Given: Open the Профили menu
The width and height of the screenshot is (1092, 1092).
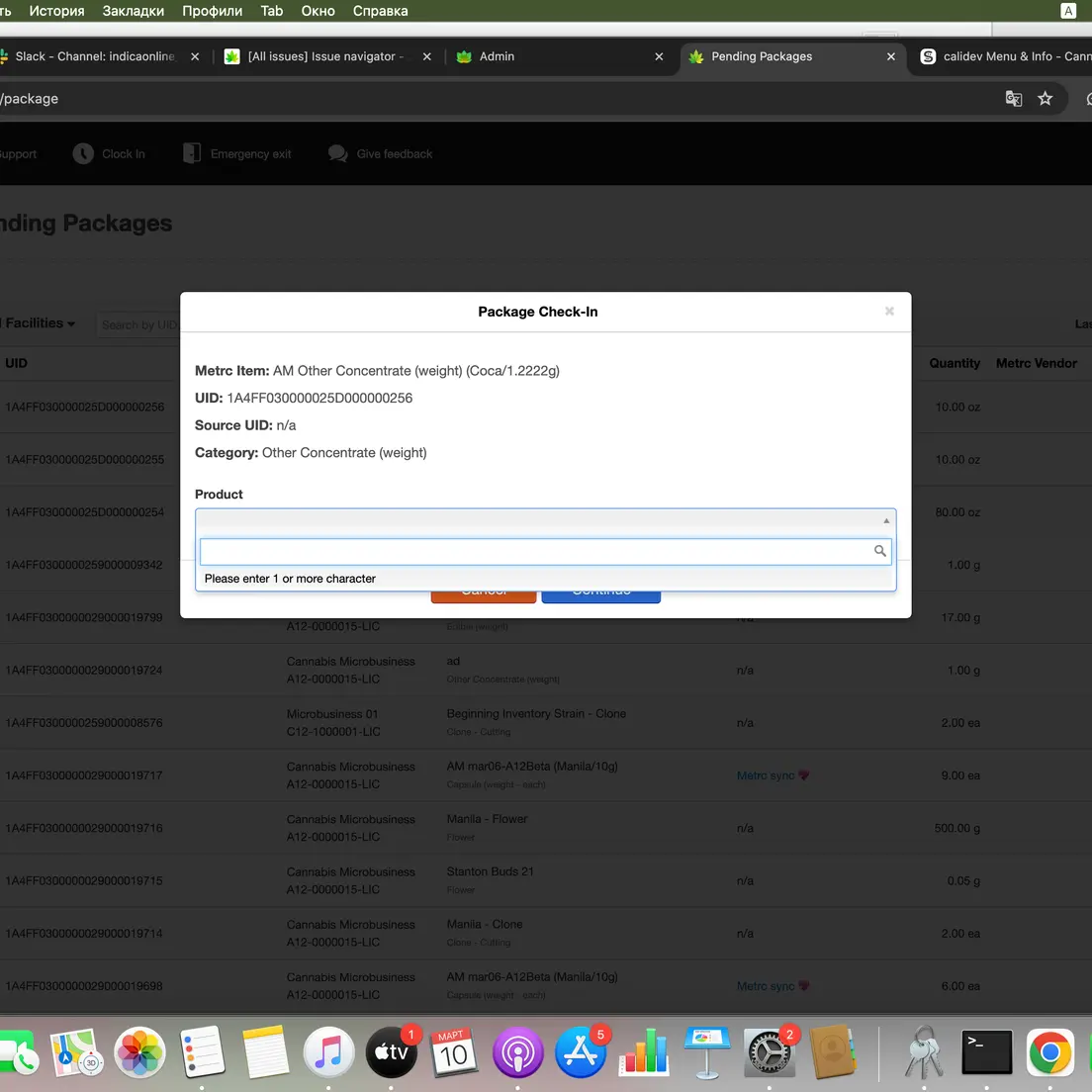Looking at the screenshot, I should [212, 11].
